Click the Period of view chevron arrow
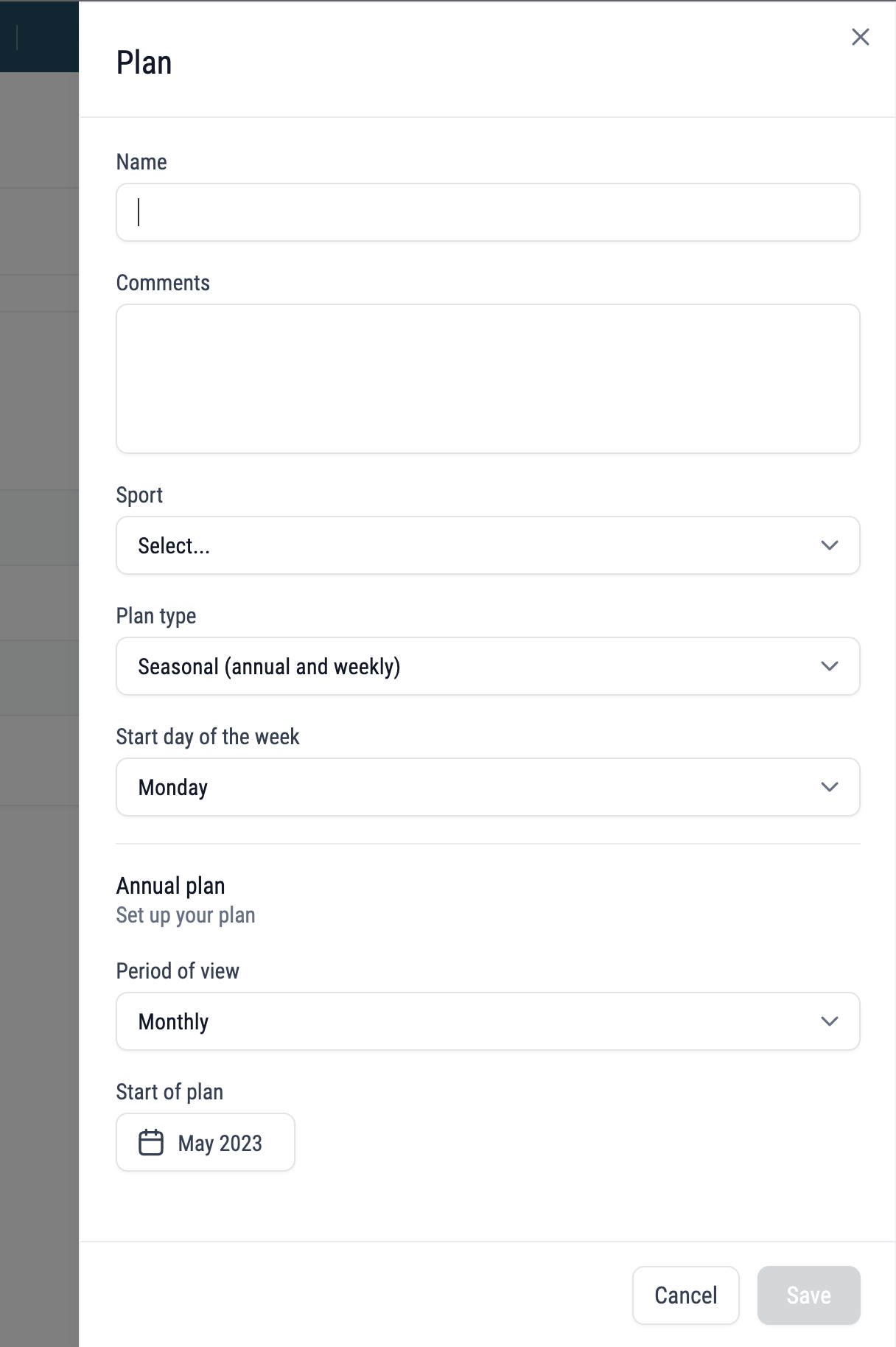Screen dimensions: 896x1347 [830, 1021]
